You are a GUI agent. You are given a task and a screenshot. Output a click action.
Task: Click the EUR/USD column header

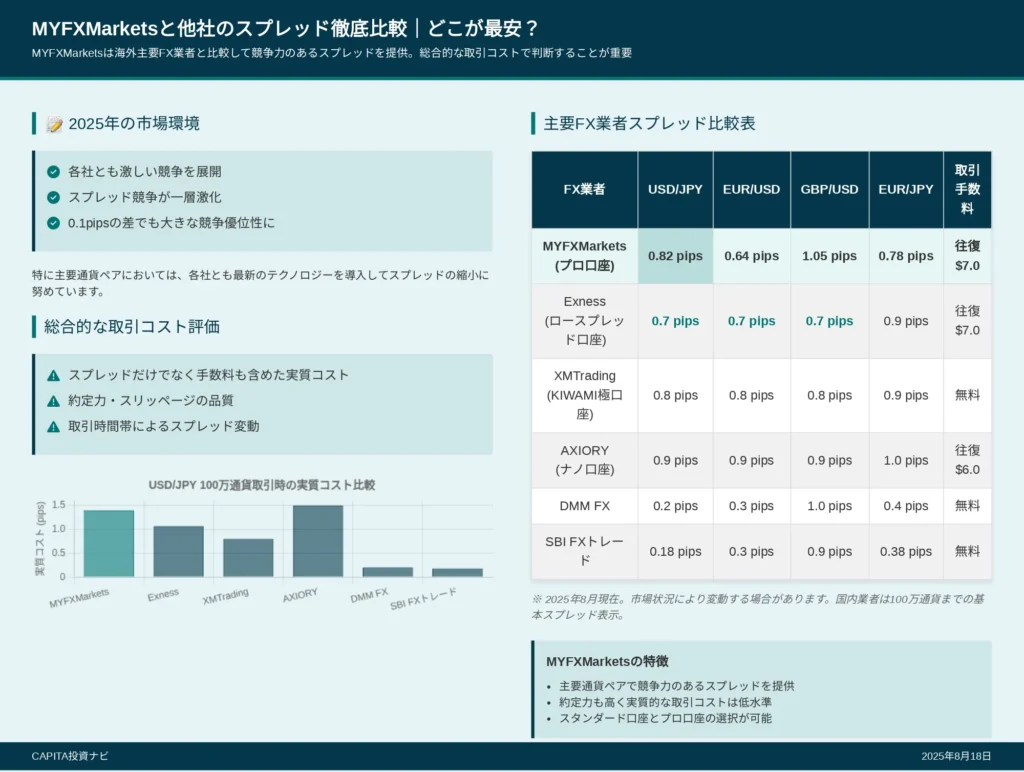(x=752, y=189)
